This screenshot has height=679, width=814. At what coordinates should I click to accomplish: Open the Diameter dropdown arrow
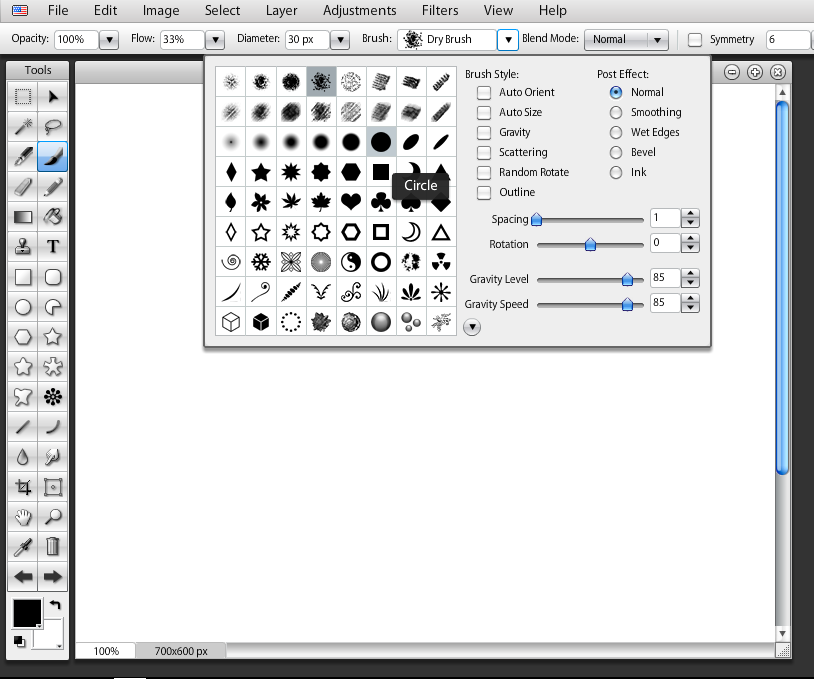(340, 39)
